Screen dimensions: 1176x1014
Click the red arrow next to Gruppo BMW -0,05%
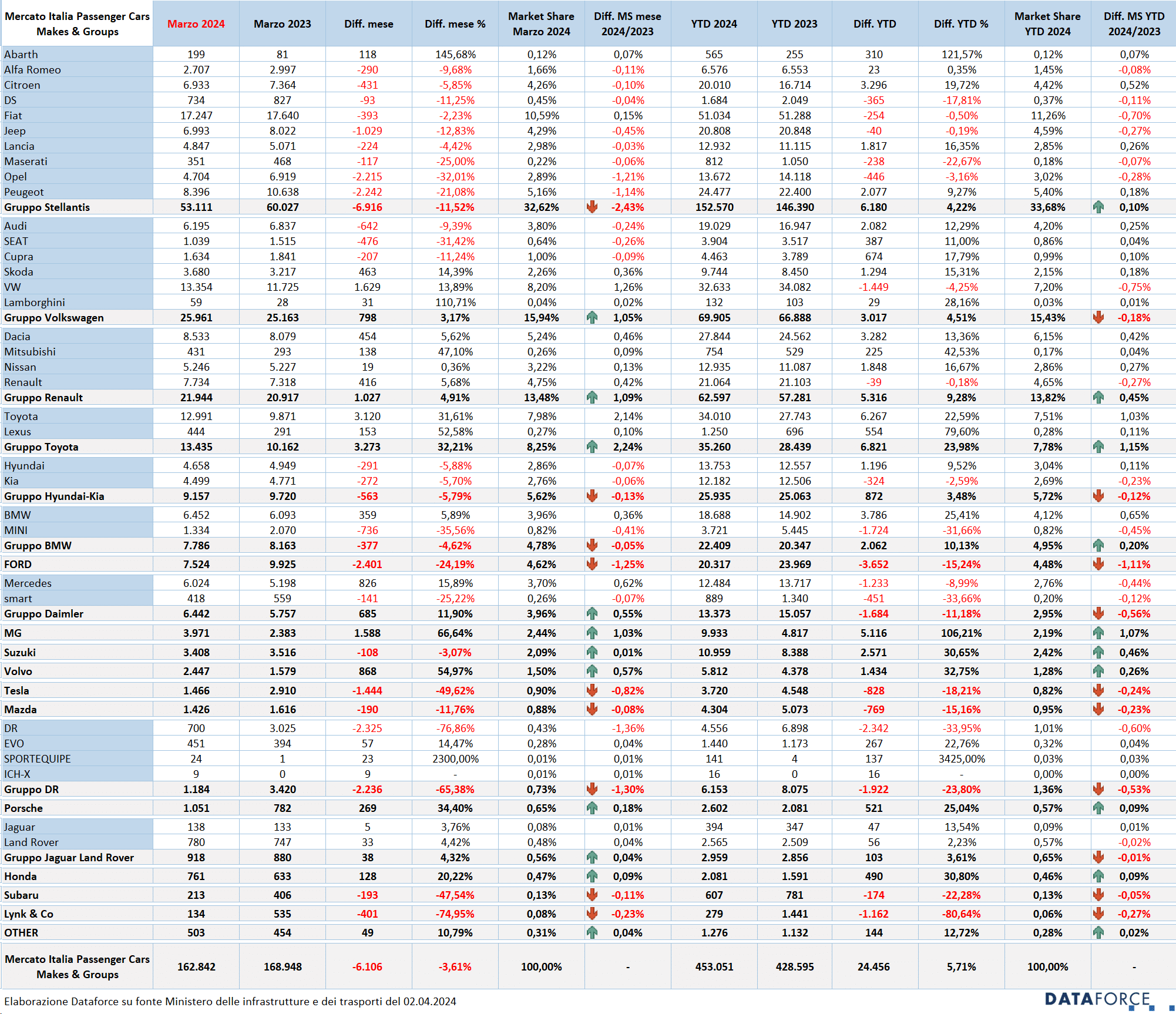[592, 545]
